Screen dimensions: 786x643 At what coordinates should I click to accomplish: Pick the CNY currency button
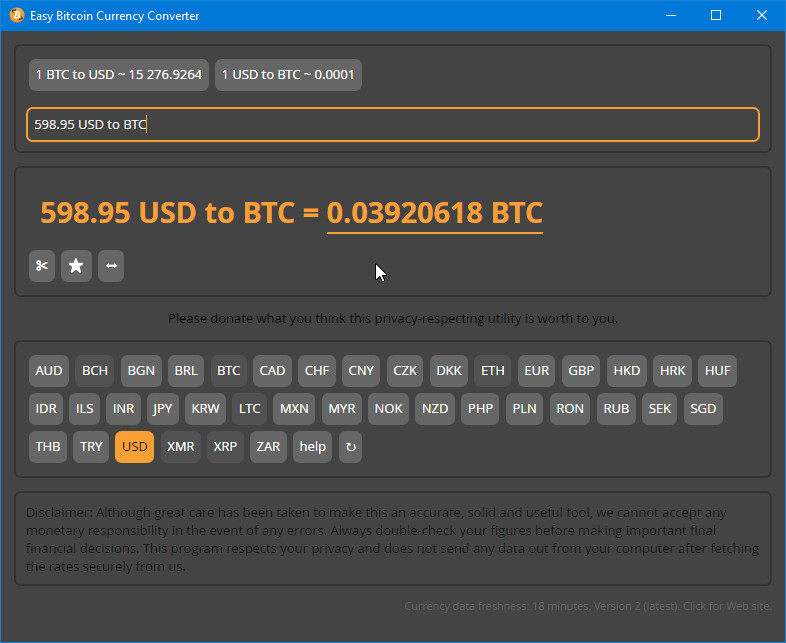361,371
